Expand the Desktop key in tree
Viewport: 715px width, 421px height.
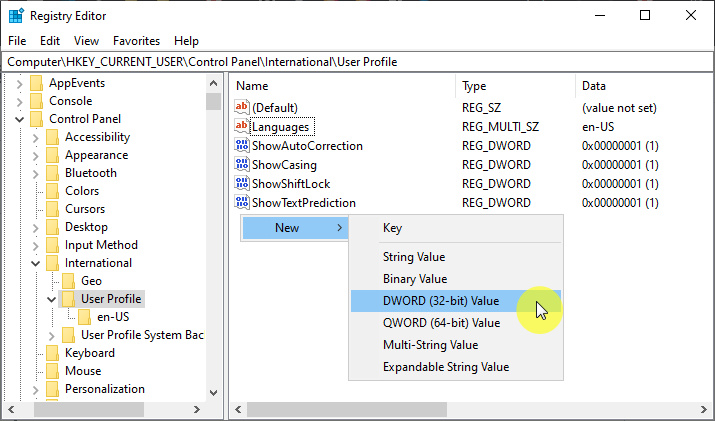point(36,227)
